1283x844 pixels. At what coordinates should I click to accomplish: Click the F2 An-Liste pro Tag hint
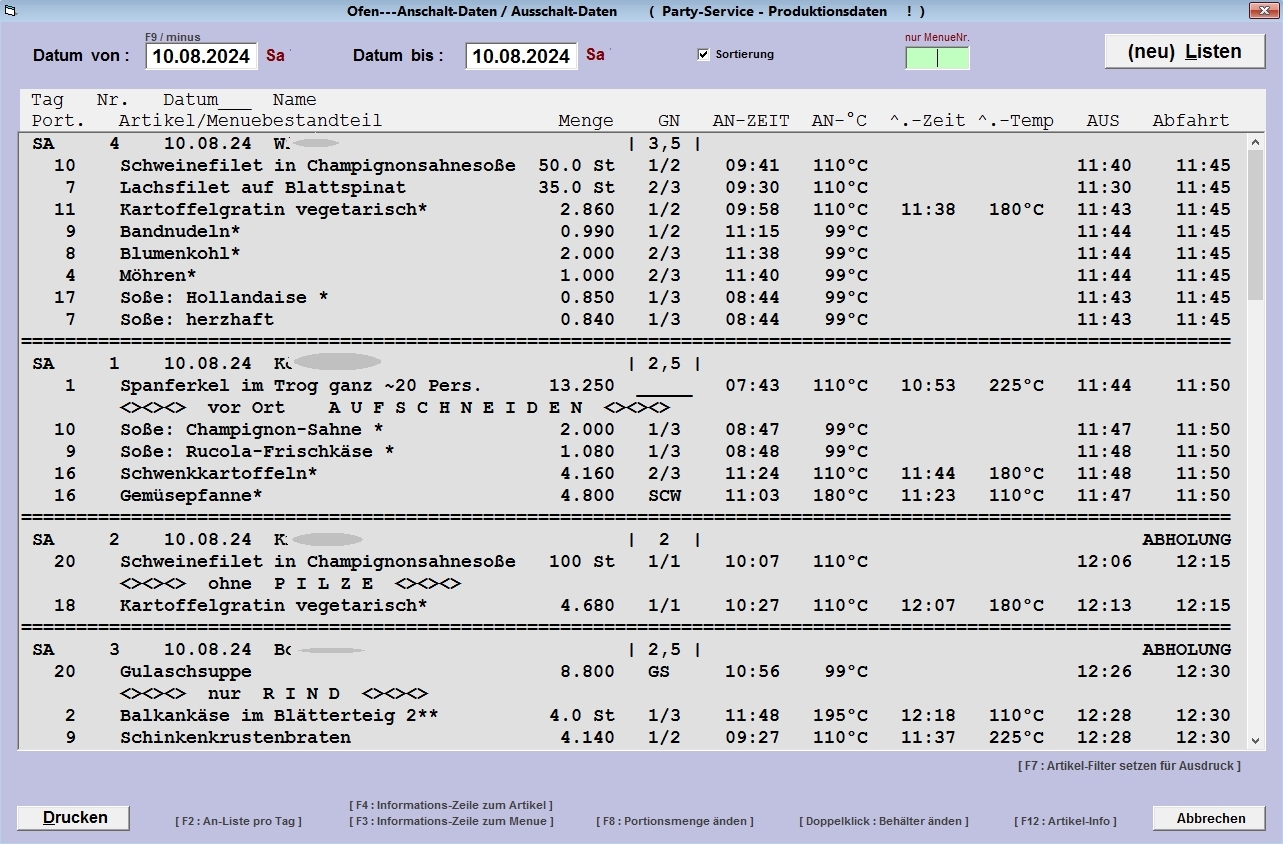[x=238, y=821]
